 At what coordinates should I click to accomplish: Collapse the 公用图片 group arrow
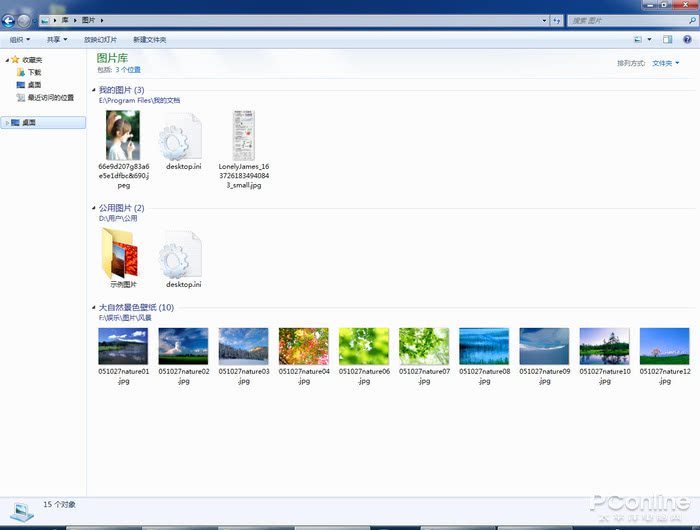click(x=93, y=208)
